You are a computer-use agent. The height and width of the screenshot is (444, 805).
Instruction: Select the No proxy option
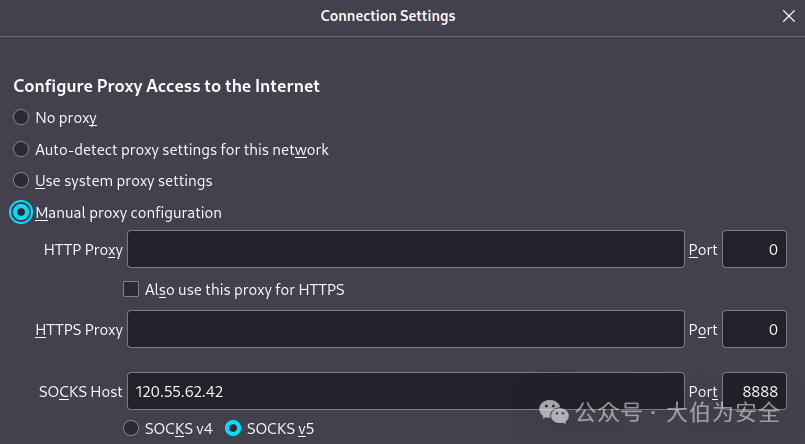(x=21, y=118)
